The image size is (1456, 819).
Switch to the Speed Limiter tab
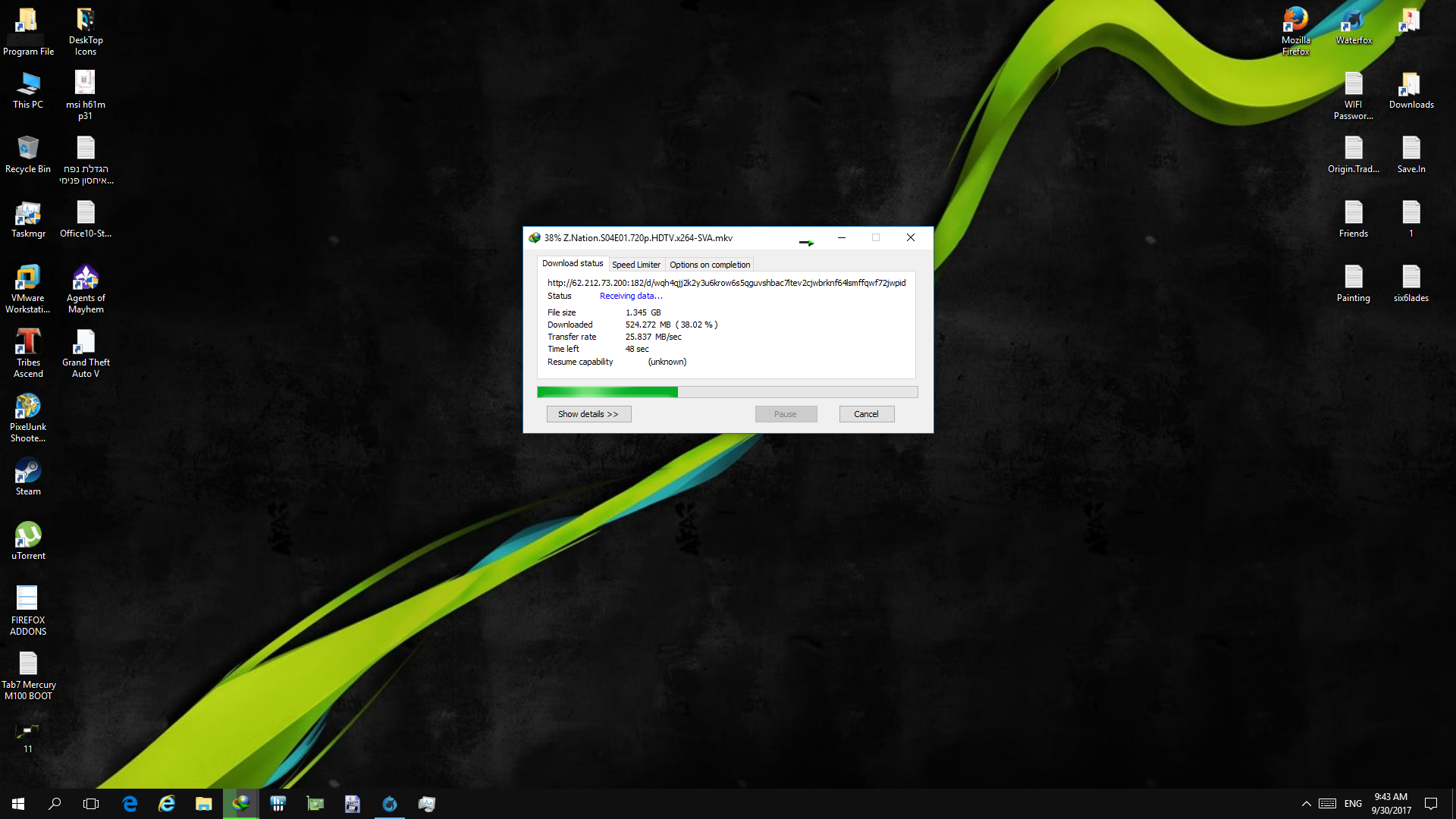635,265
